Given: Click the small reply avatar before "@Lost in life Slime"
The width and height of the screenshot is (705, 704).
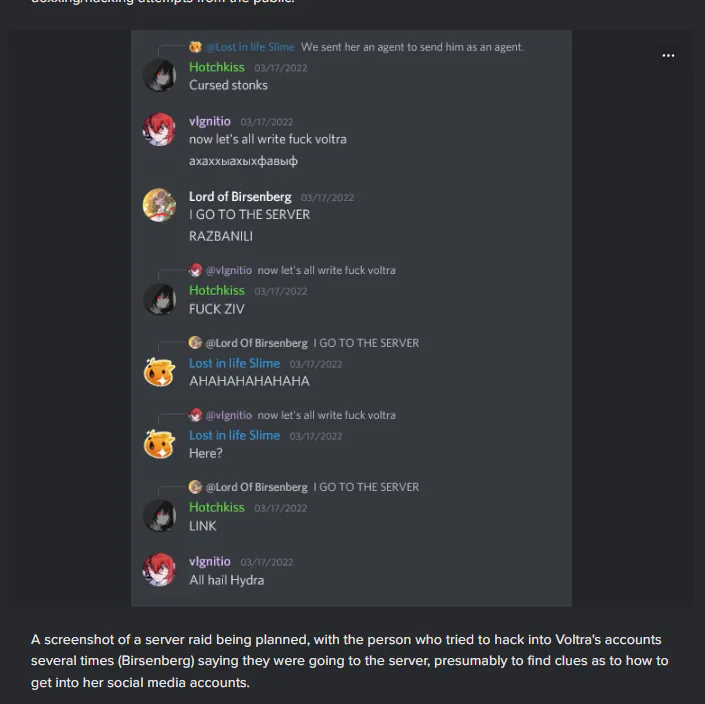Looking at the screenshot, I should click(x=196, y=47).
